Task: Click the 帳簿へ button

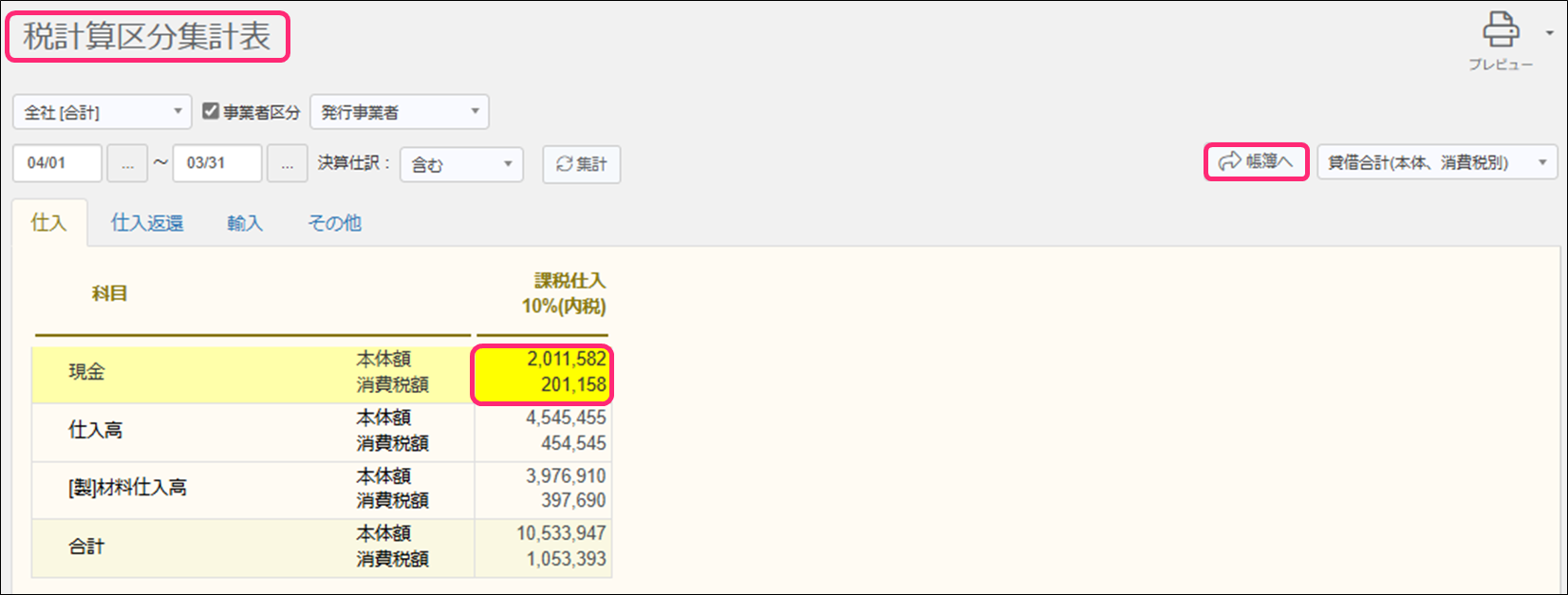Action: point(1256,162)
